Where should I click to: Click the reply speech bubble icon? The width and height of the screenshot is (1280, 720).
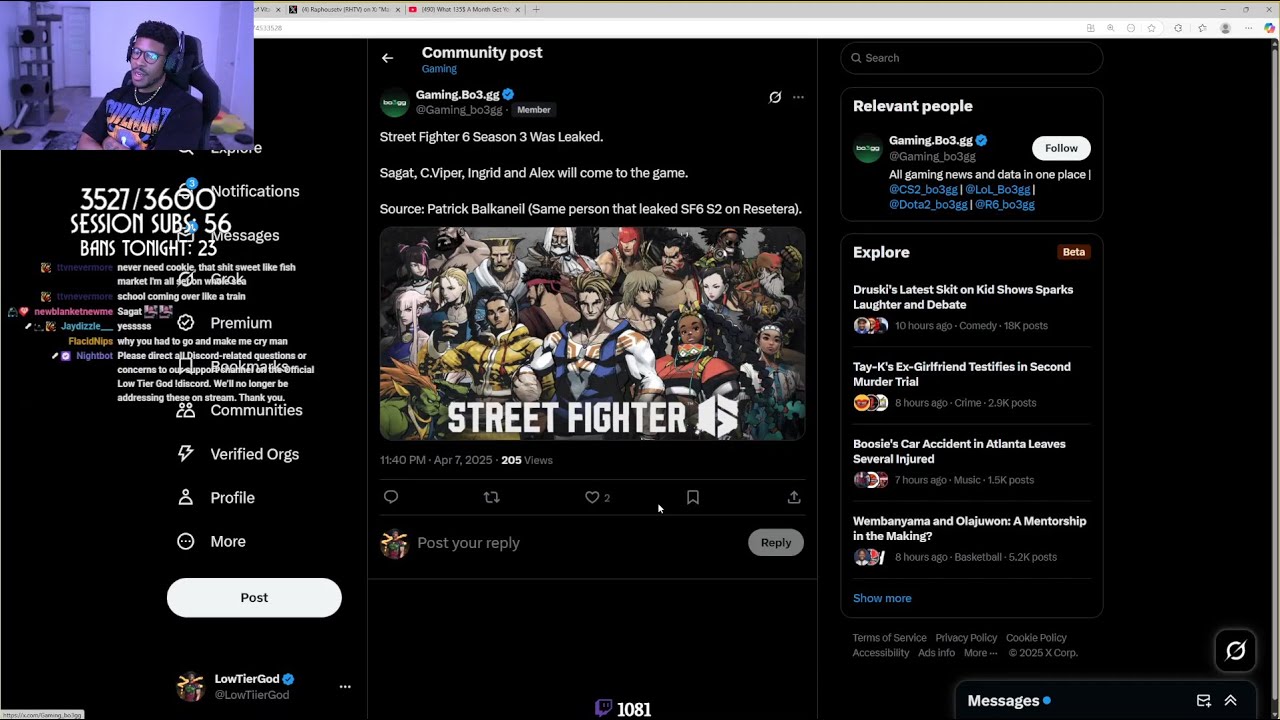[391, 497]
